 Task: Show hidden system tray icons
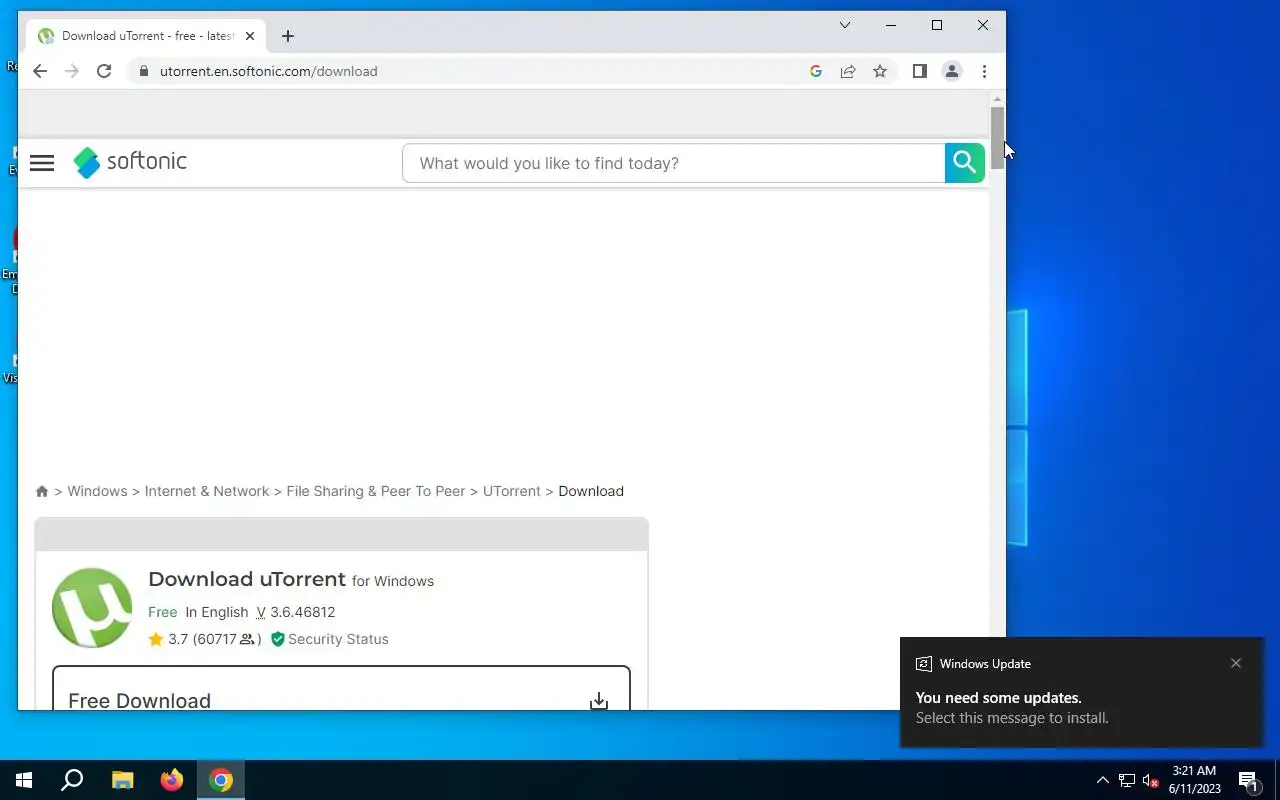tap(1102, 780)
